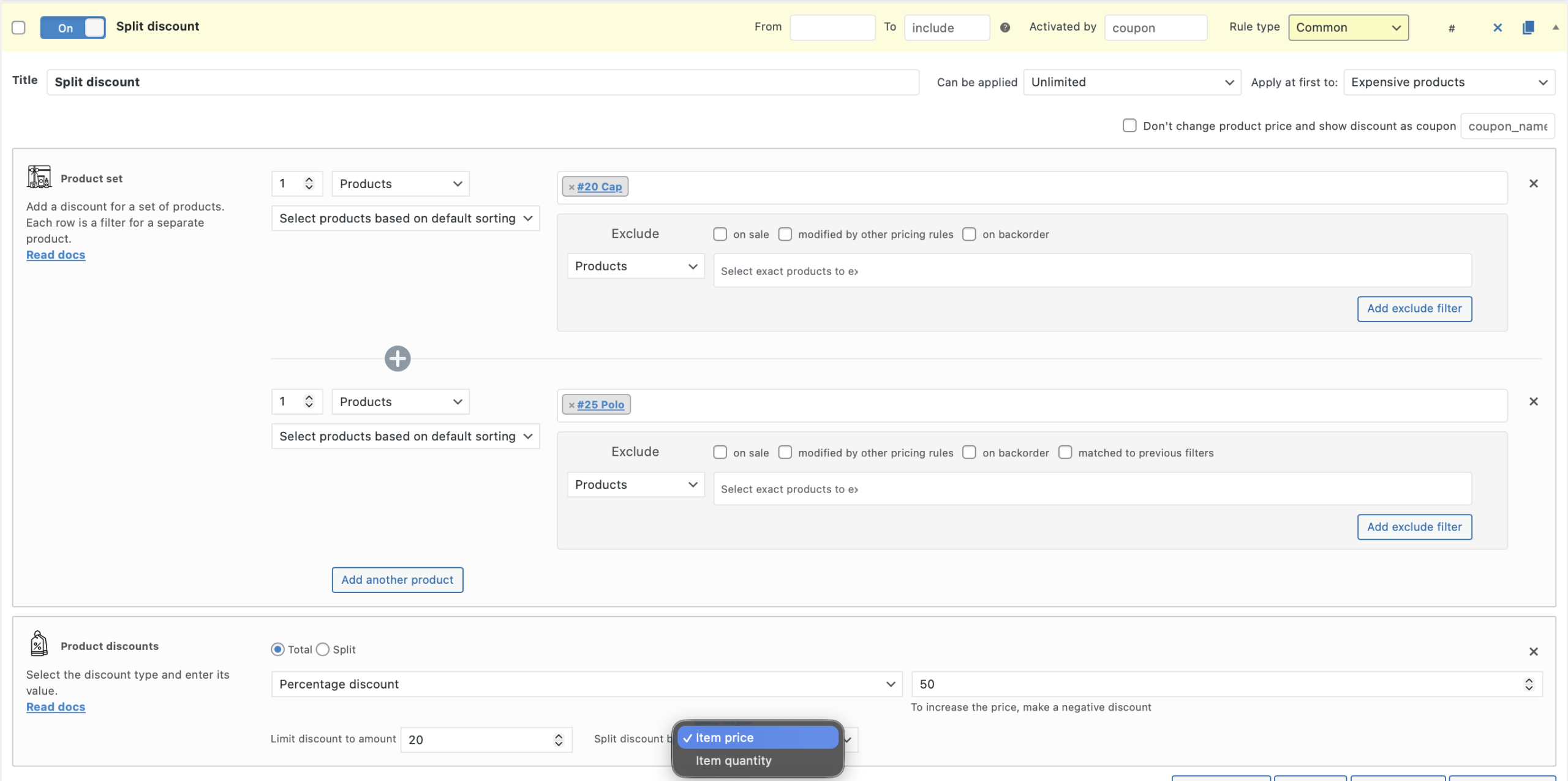
Task: Check the show discount as coupon option
Action: point(1129,126)
